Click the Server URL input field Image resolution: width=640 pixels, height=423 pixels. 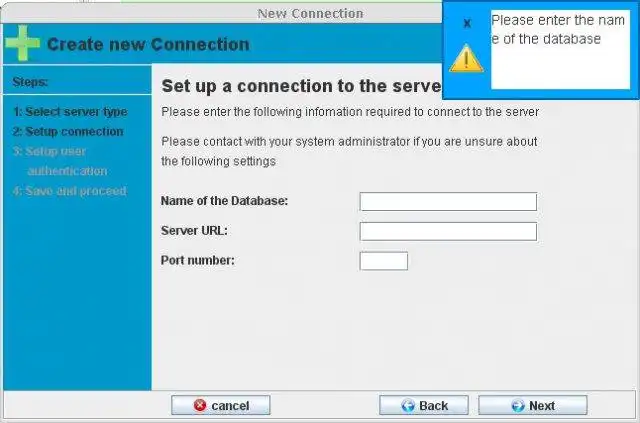point(448,232)
